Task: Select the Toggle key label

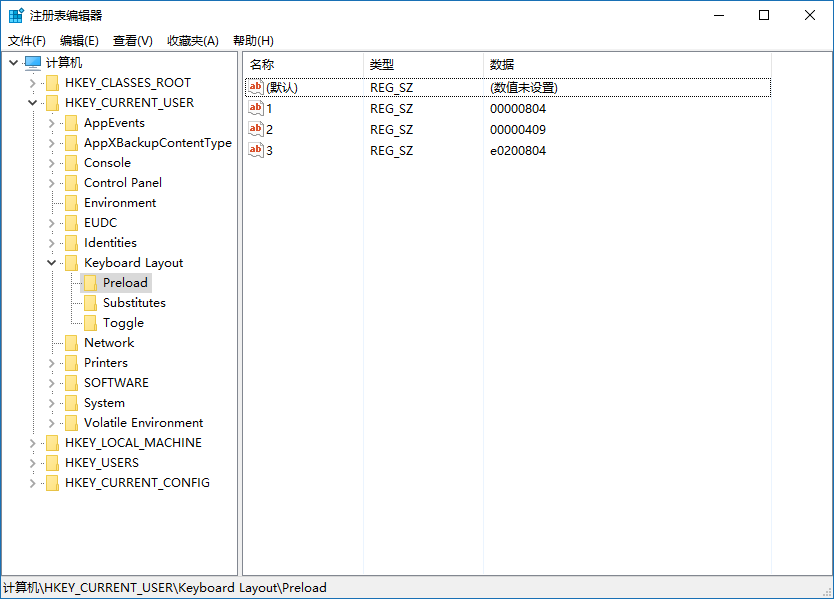Action: (123, 323)
